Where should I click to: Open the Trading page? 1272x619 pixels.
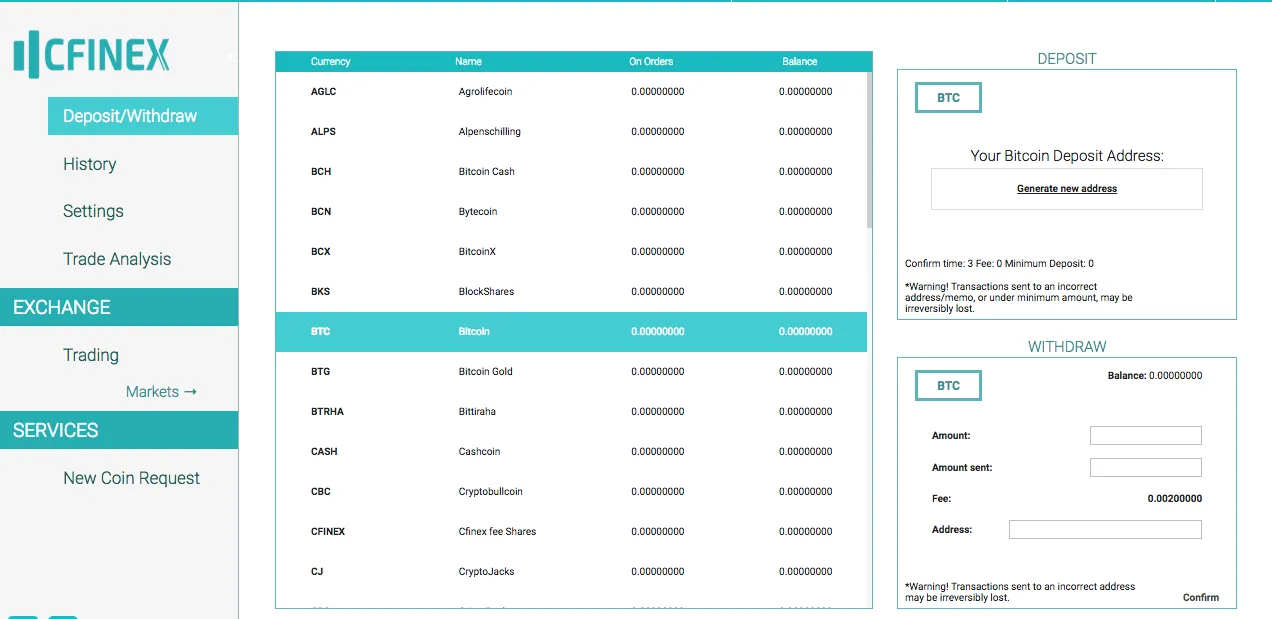pos(91,355)
